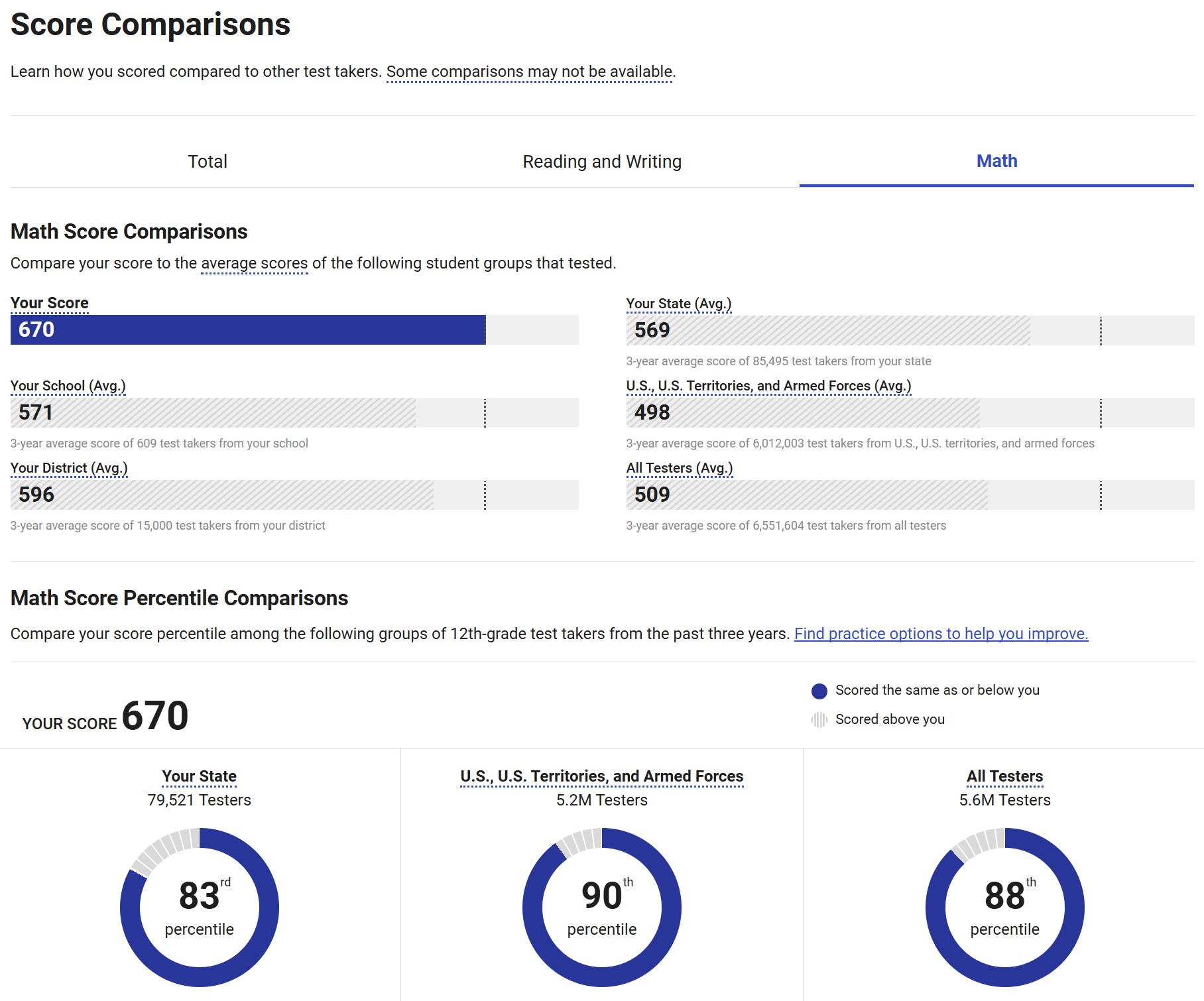The height and width of the screenshot is (1001, 1204).
Task: Click the blue 'Scored the same or below' legend dot
Action: point(819,691)
